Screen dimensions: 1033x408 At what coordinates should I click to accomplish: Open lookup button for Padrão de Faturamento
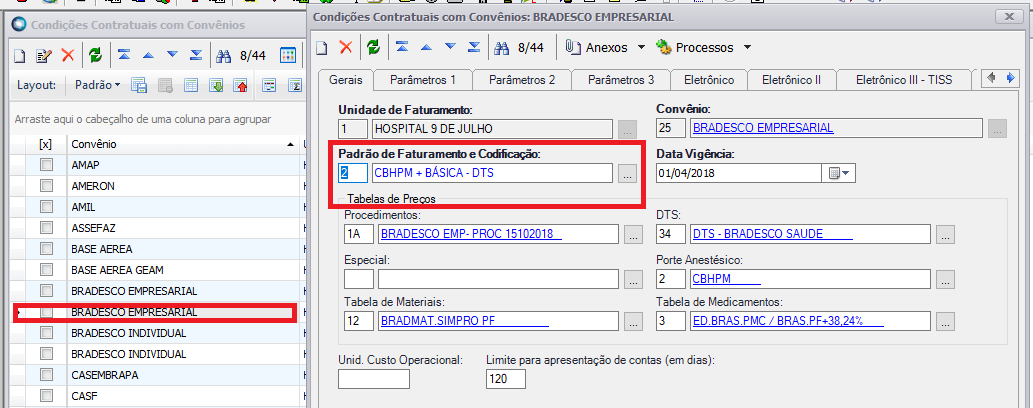click(x=627, y=173)
